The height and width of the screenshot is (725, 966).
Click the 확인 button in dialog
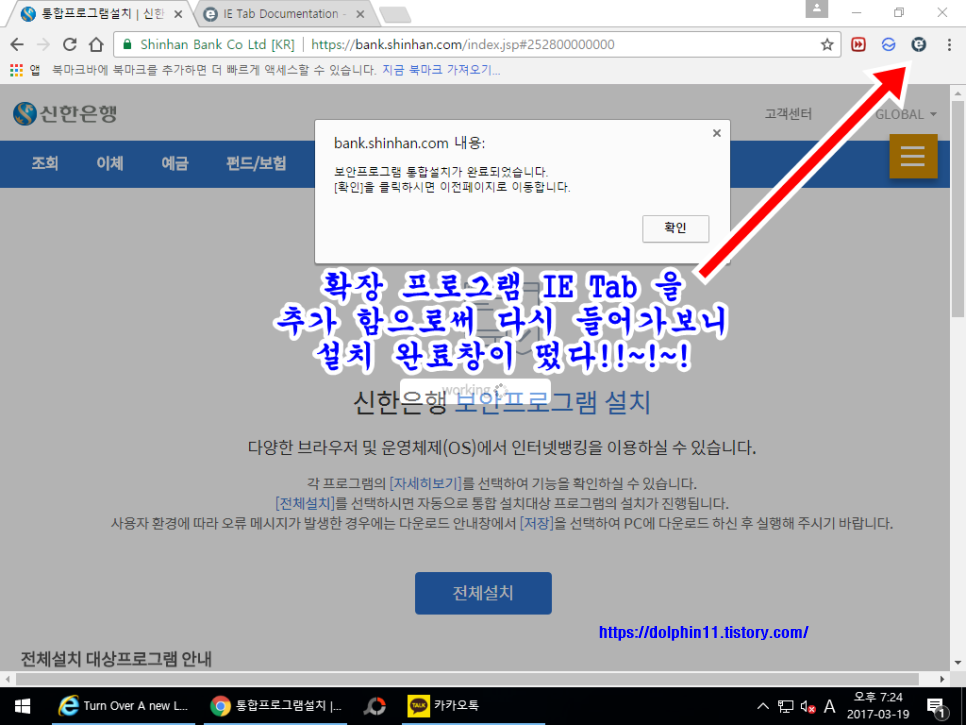tap(675, 229)
